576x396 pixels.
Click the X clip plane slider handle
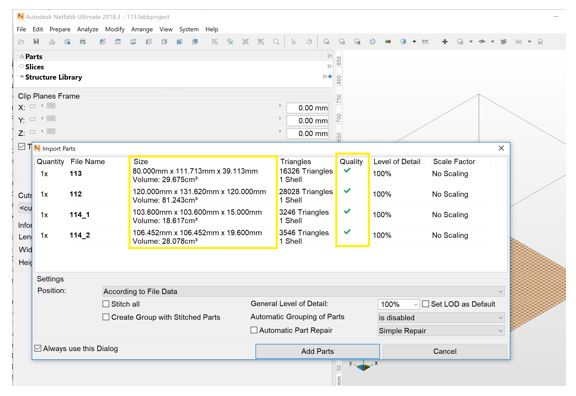51,106
